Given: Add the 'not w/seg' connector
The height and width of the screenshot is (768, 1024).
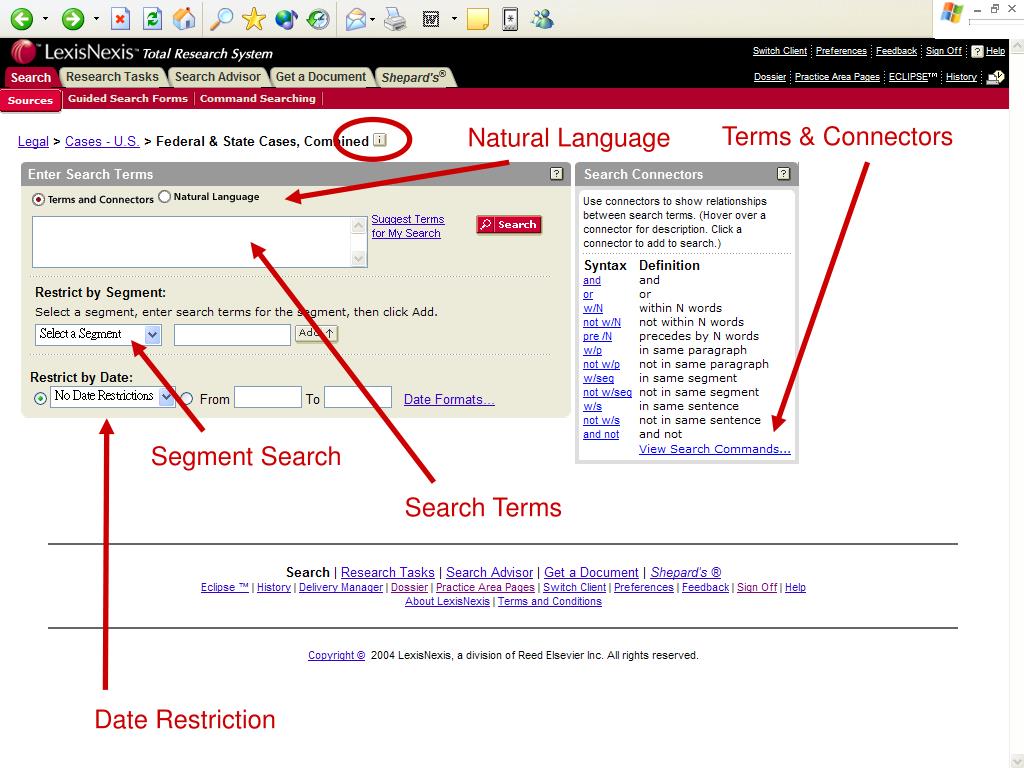Looking at the screenshot, I should pos(607,392).
